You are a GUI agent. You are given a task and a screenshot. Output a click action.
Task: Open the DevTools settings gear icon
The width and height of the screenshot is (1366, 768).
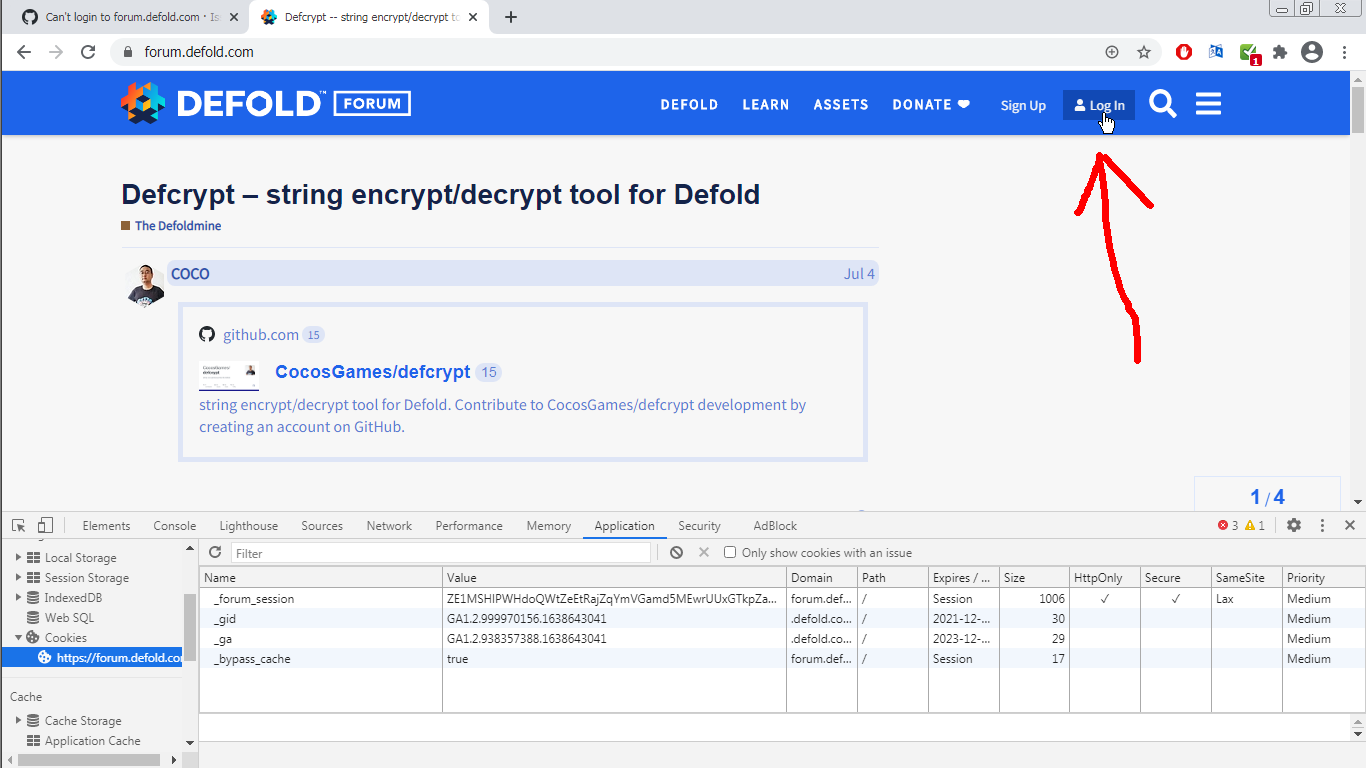tap(1294, 525)
